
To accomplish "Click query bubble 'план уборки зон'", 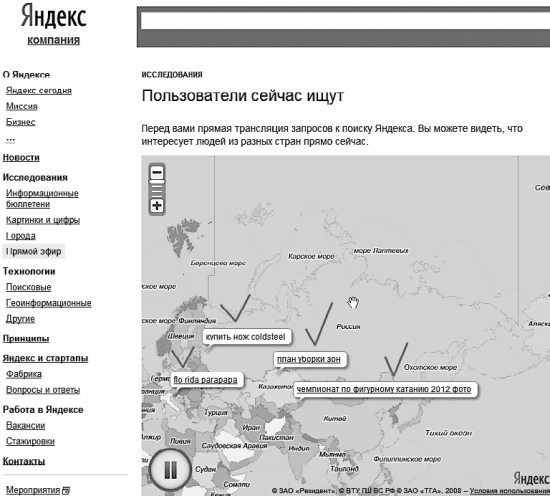I will point(309,359).
